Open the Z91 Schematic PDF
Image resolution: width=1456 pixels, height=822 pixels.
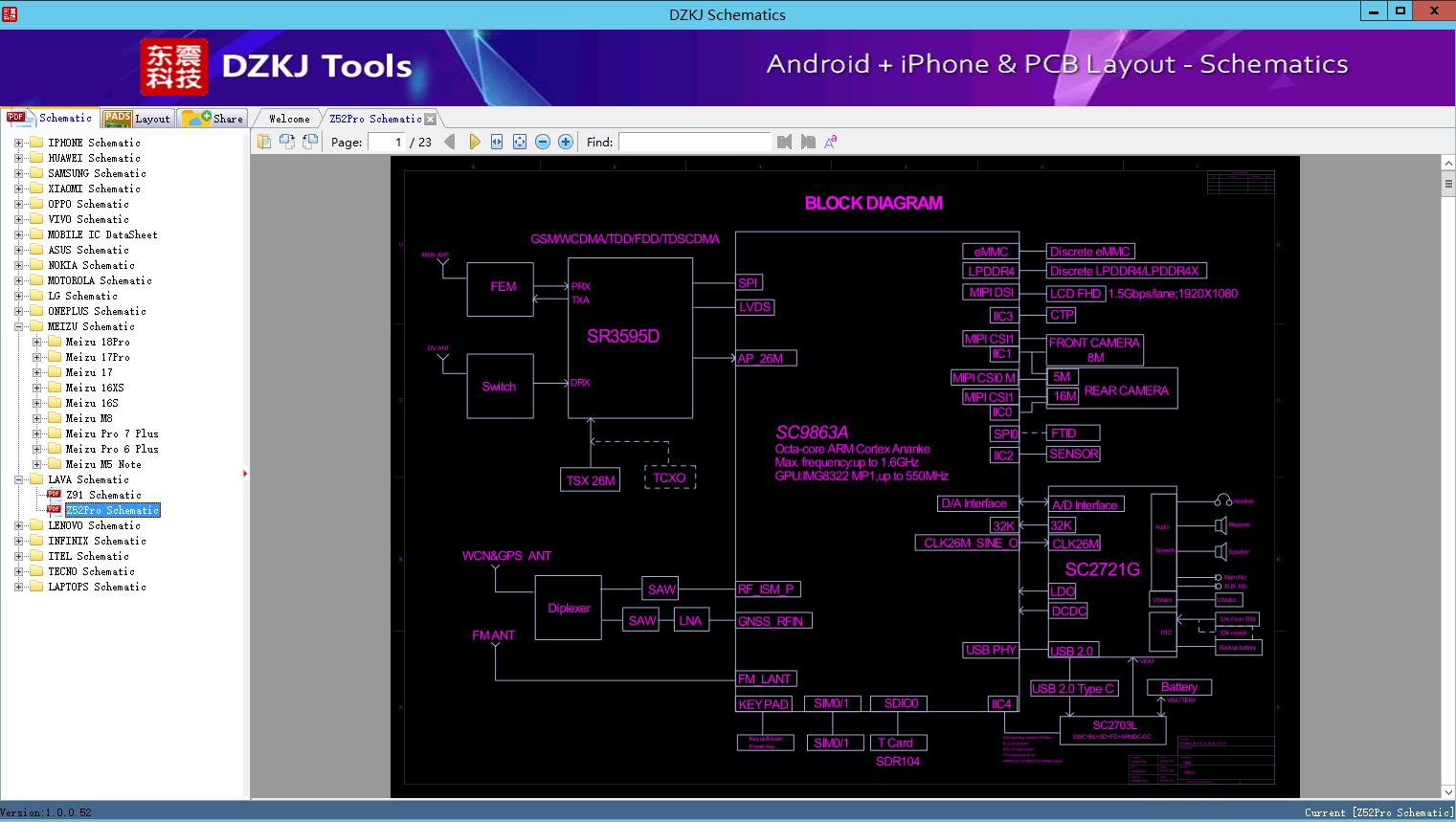102,495
